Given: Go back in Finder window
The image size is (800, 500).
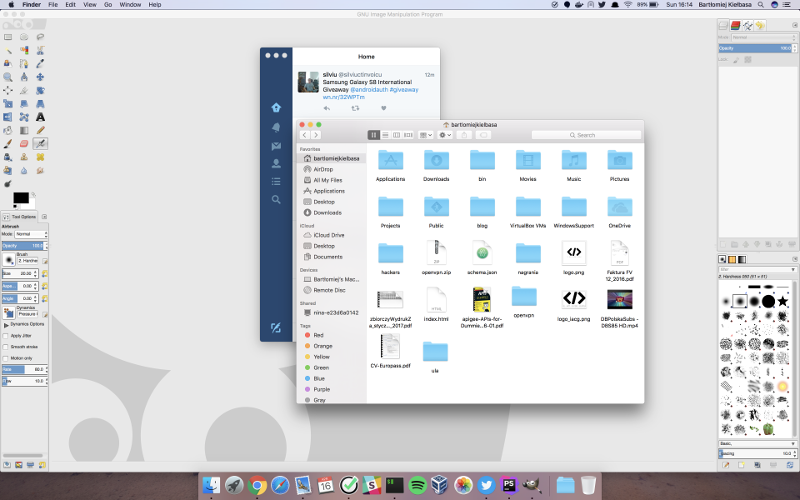Looking at the screenshot, I should click(x=305, y=135).
